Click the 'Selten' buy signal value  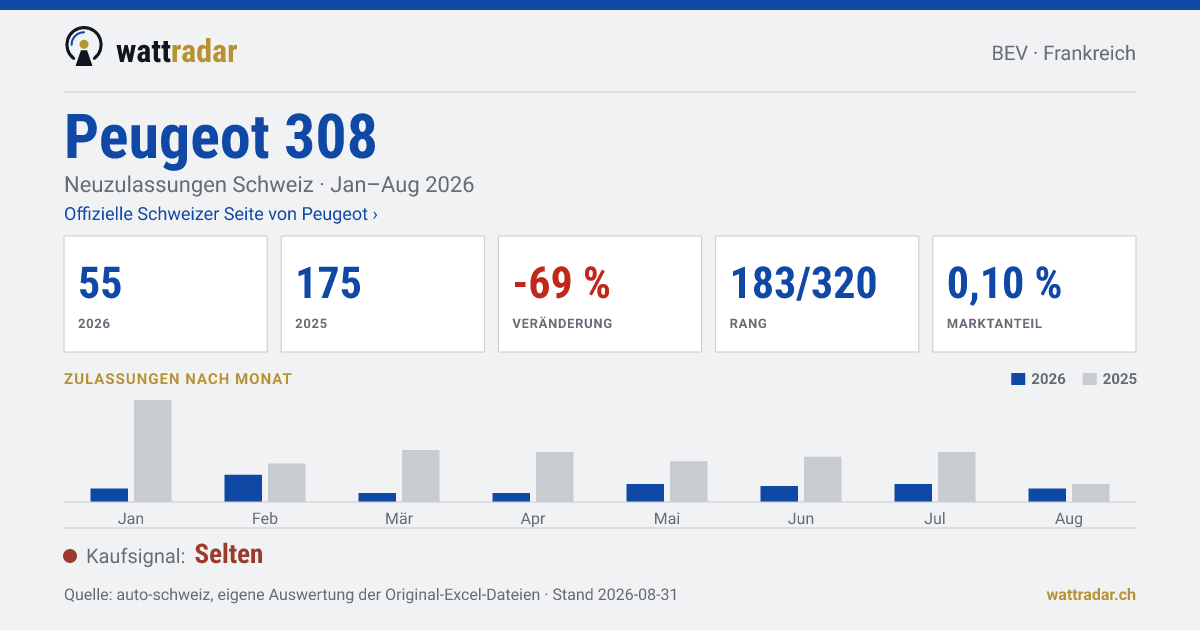pyautogui.click(x=229, y=554)
